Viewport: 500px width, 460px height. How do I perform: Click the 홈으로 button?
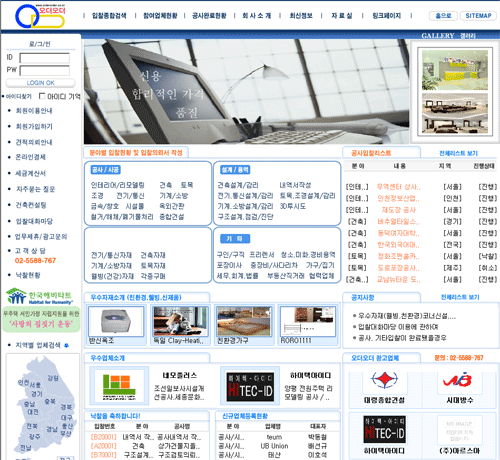click(x=443, y=16)
